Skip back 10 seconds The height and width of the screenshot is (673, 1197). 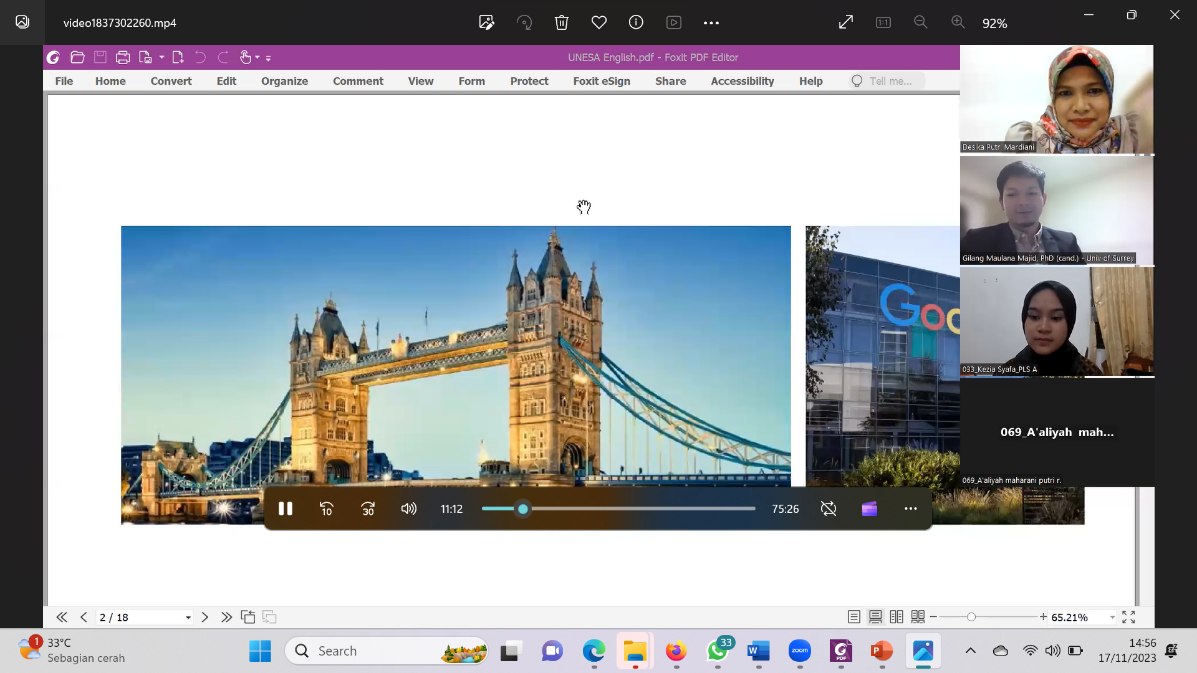(327, 509)
